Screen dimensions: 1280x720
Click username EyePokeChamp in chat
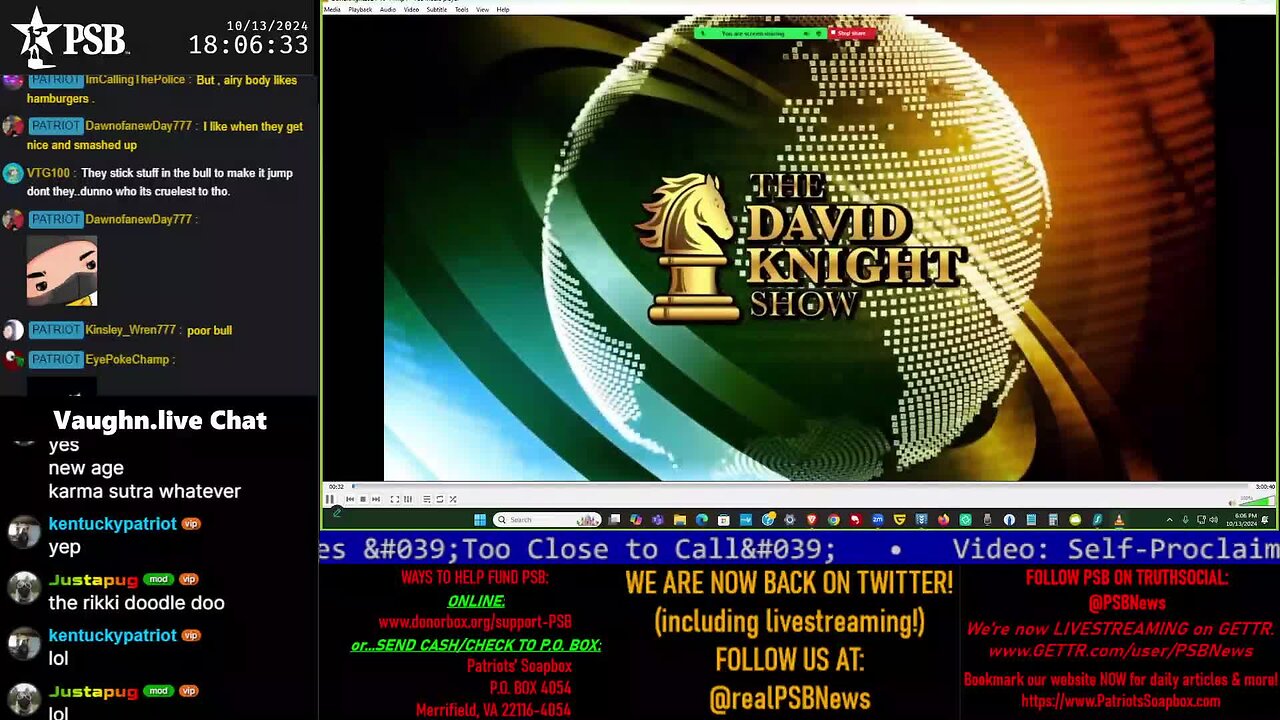click(127, 359)
